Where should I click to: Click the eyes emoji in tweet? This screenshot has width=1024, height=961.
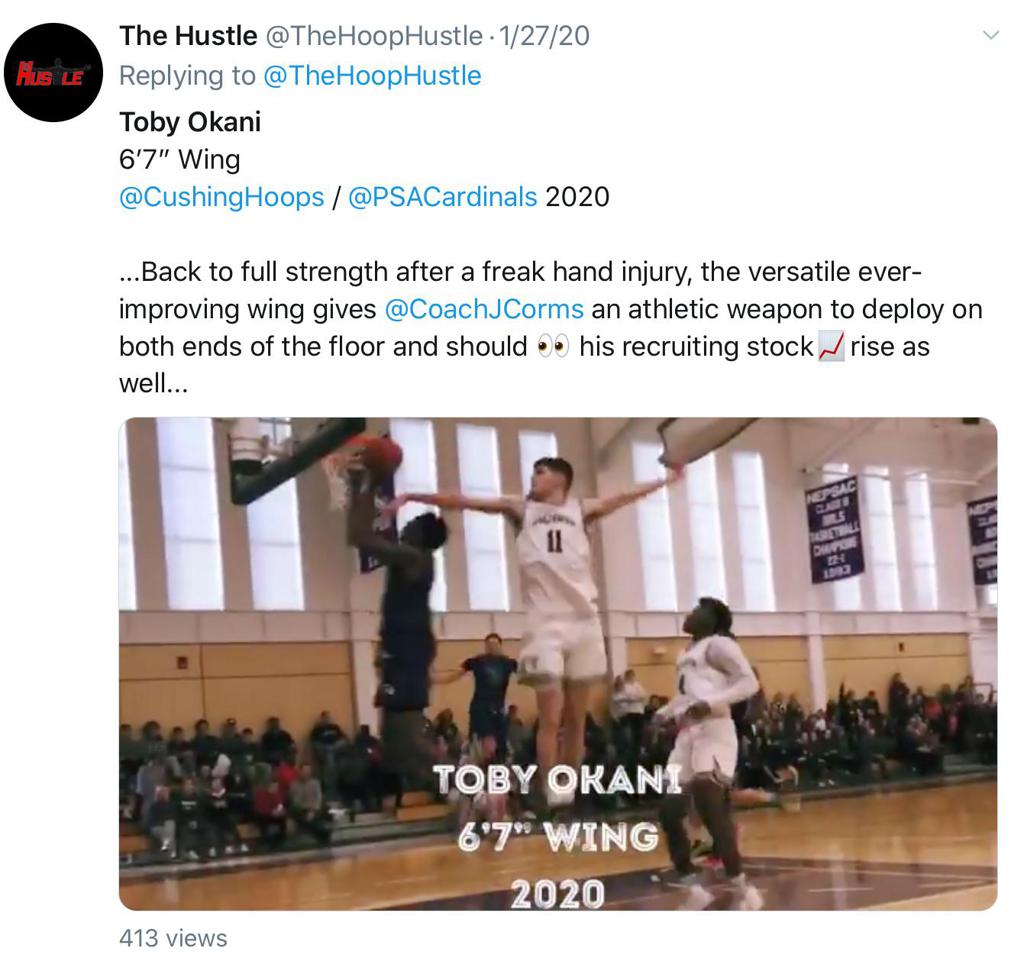click(553, 347)
